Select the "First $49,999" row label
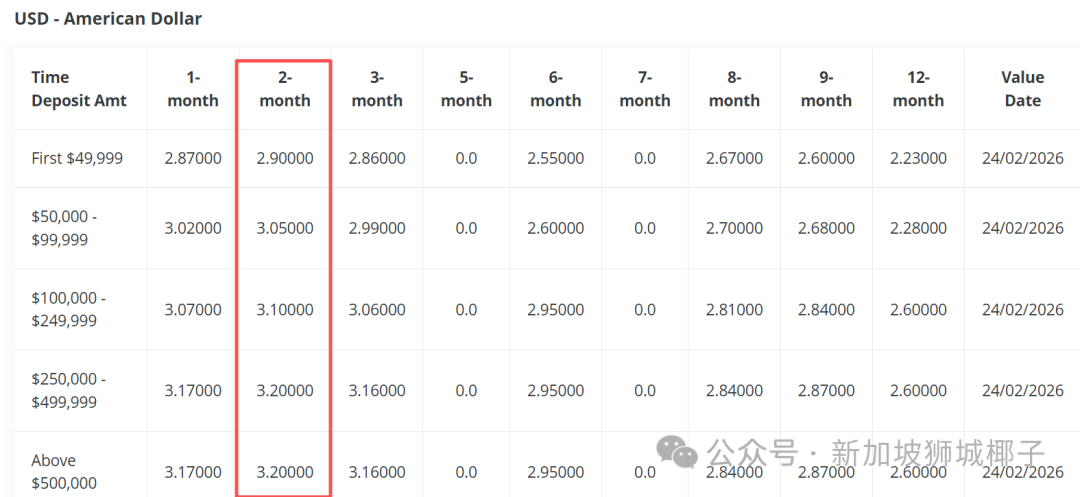 (77, 158)
